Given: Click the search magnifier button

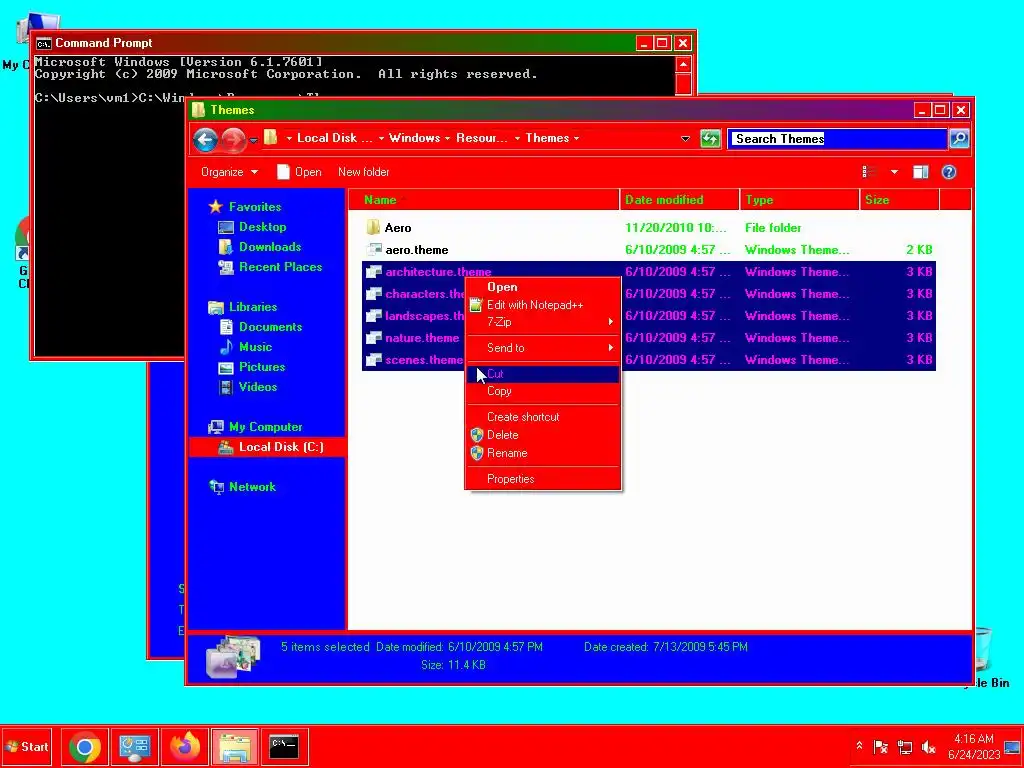Looking at the screenshot, I should [x=959, y=138].
